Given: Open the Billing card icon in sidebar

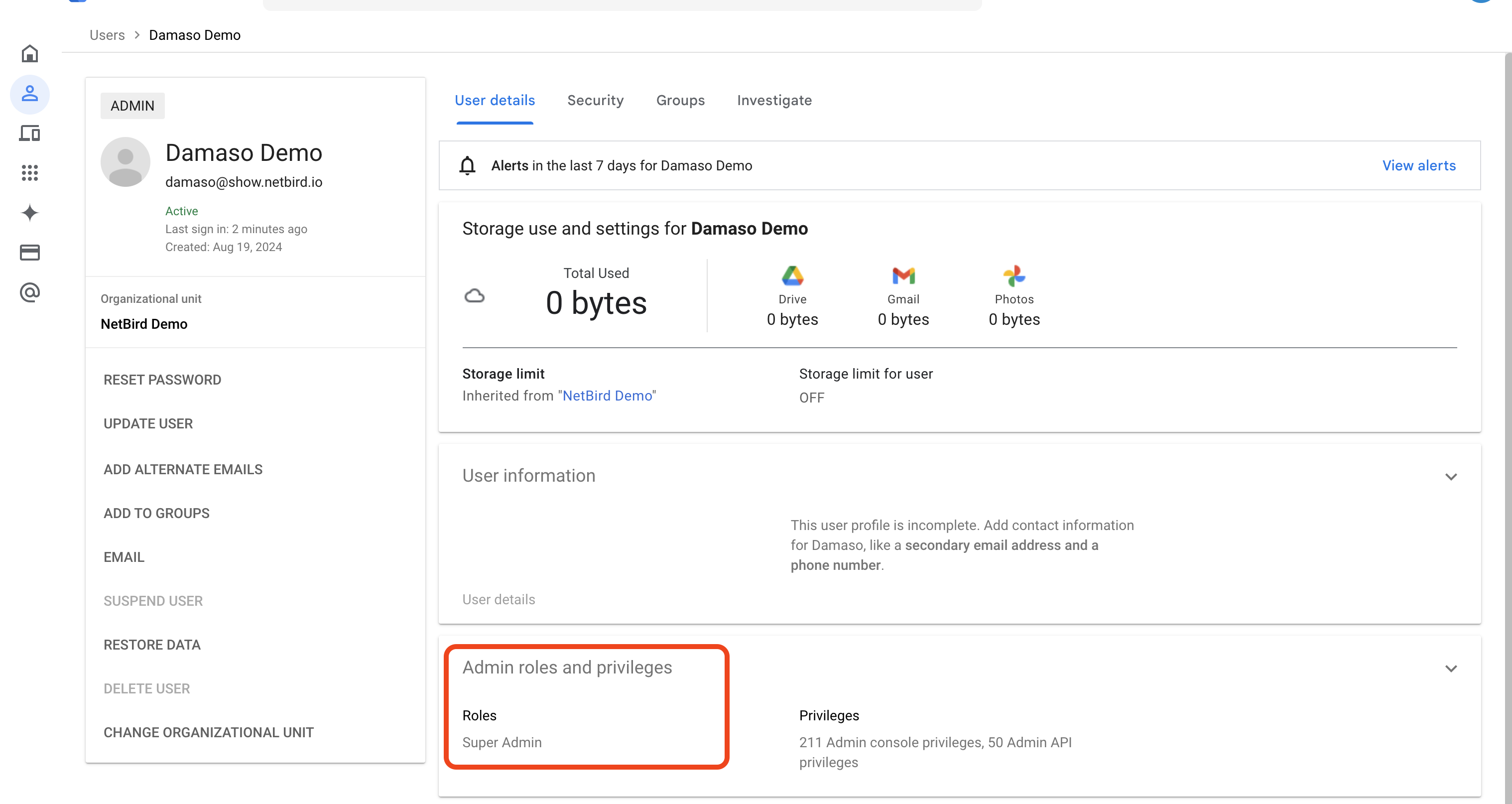Looking at the screenshot, I should coord(29,252).
